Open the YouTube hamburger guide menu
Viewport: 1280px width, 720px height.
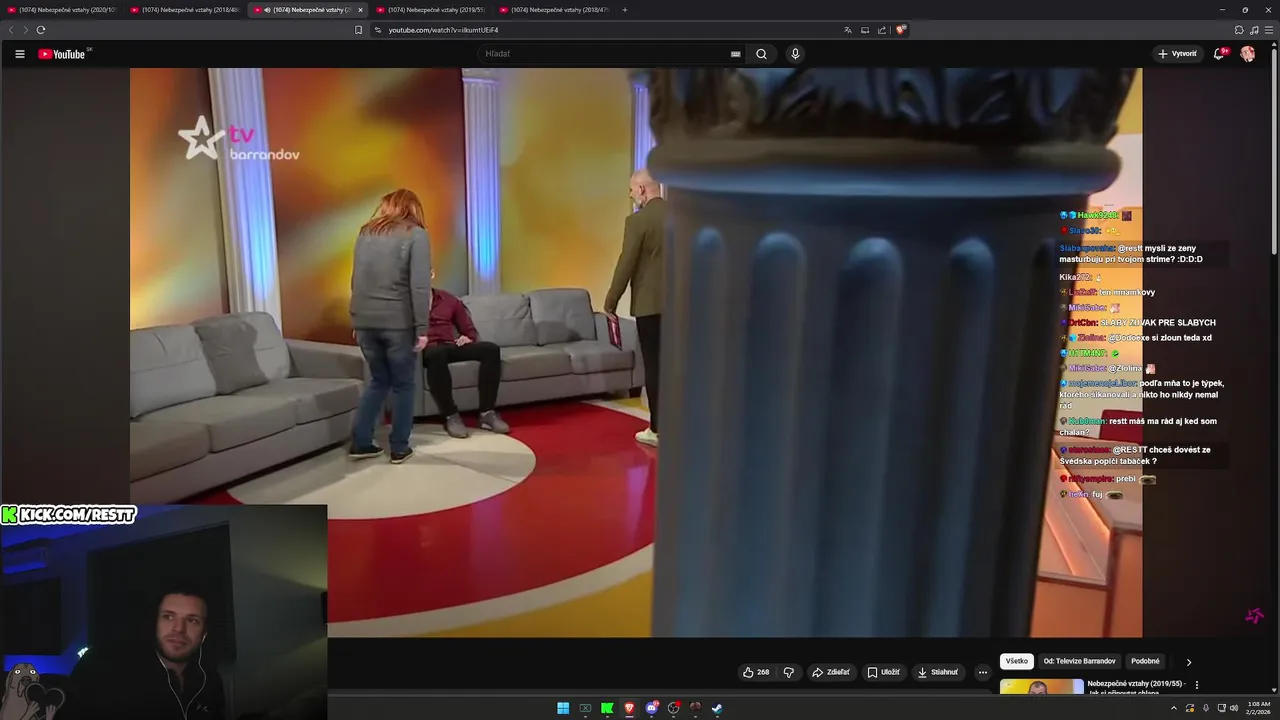[x=19, y=54]
